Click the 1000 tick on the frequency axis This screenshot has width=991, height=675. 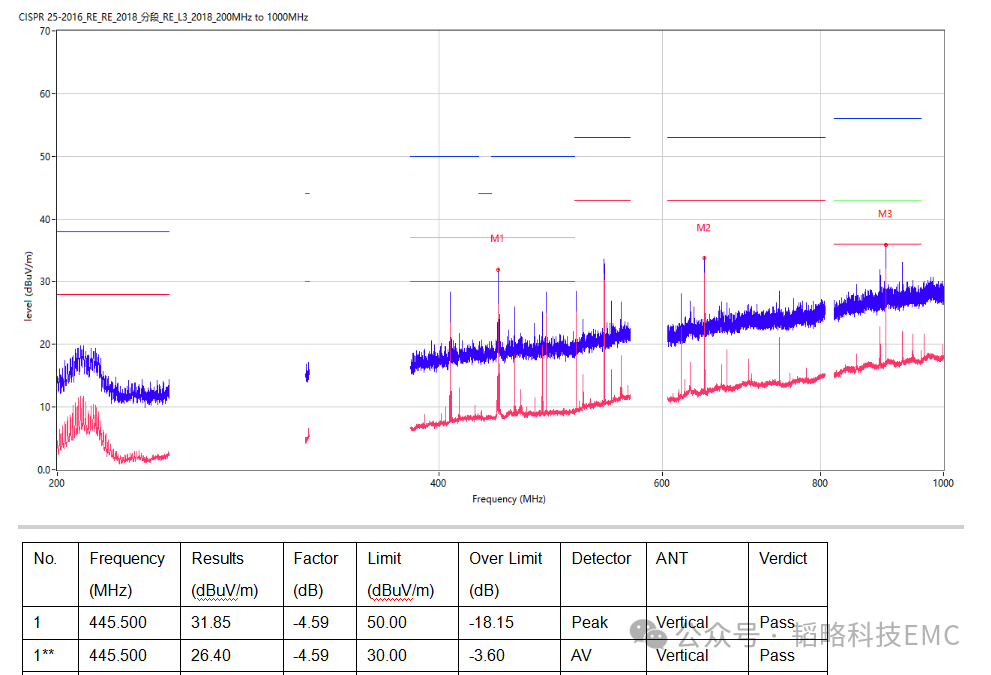tap(943, 483)
